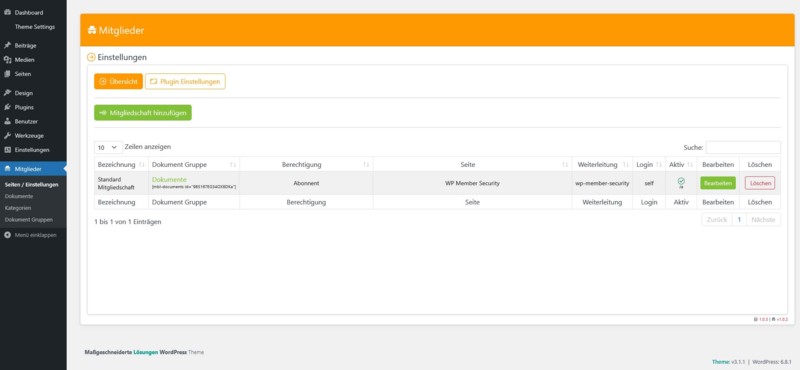
Task: Click the Design brush icon
Action: point(7,93)
